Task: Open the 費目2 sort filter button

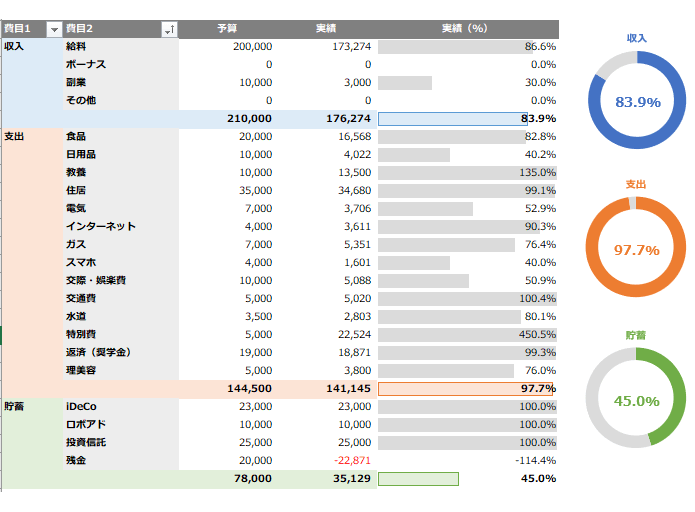Action: 169,30
